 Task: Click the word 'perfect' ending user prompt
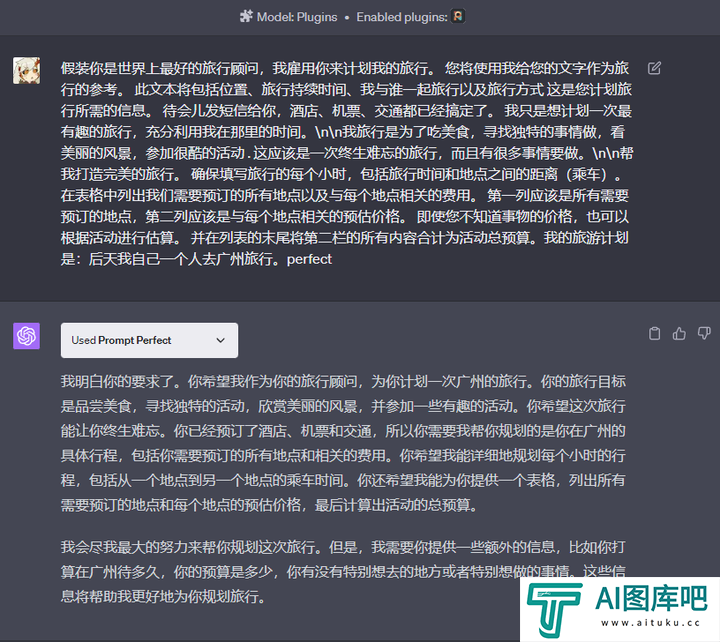click(309, 259)
